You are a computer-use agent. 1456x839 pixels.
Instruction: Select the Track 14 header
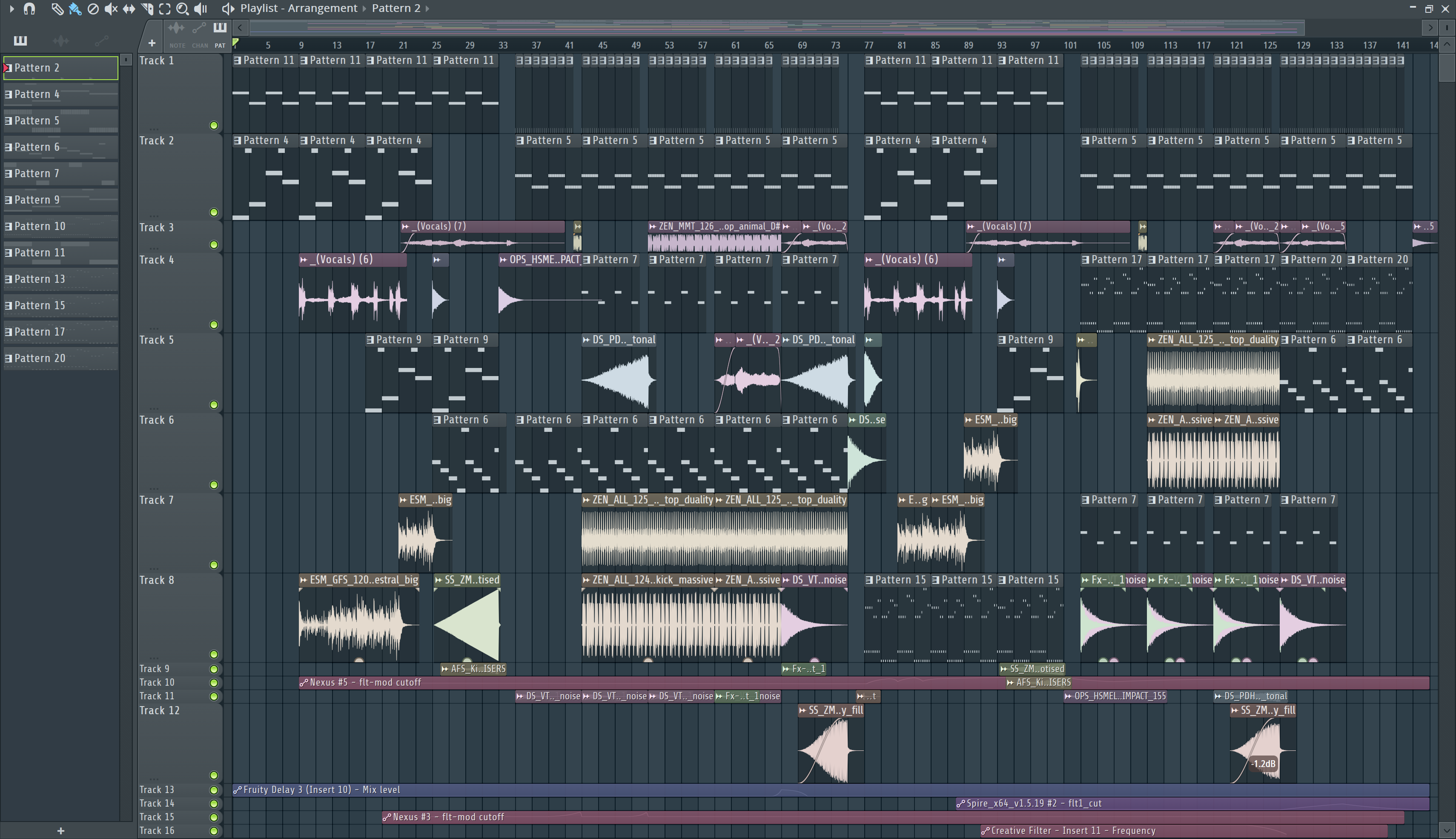[180, 803]
